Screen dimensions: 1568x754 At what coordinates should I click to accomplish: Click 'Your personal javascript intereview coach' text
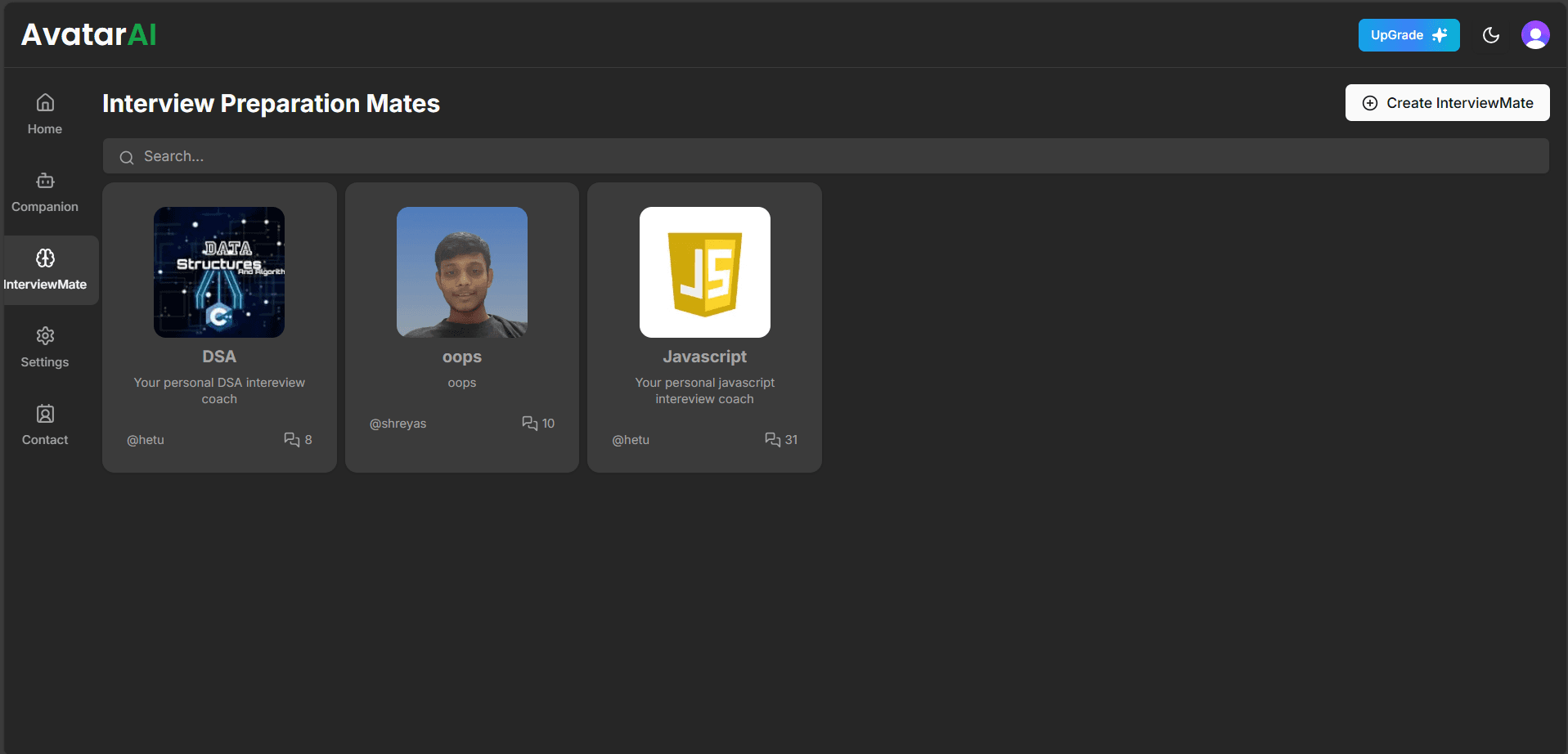click(705, 391)
